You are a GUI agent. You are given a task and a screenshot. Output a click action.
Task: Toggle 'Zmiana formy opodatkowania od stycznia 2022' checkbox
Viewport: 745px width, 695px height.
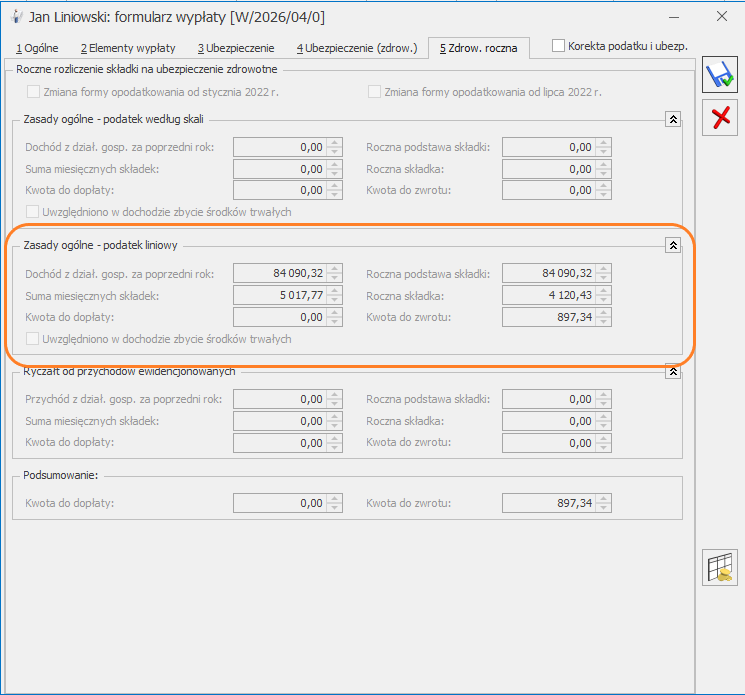click(x=34, y=92)
